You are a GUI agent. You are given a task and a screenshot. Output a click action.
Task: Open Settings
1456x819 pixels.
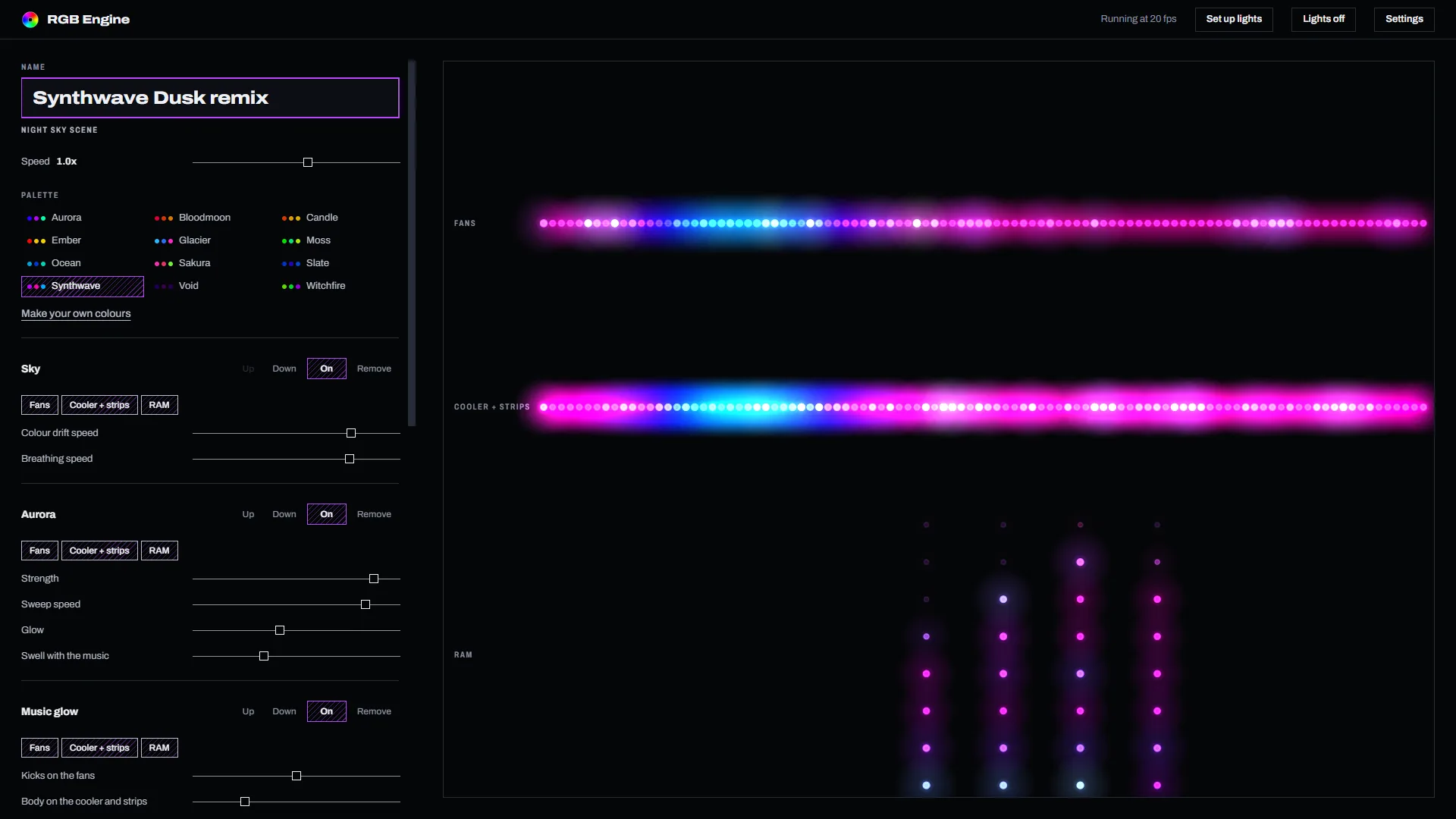(1404, 19)
